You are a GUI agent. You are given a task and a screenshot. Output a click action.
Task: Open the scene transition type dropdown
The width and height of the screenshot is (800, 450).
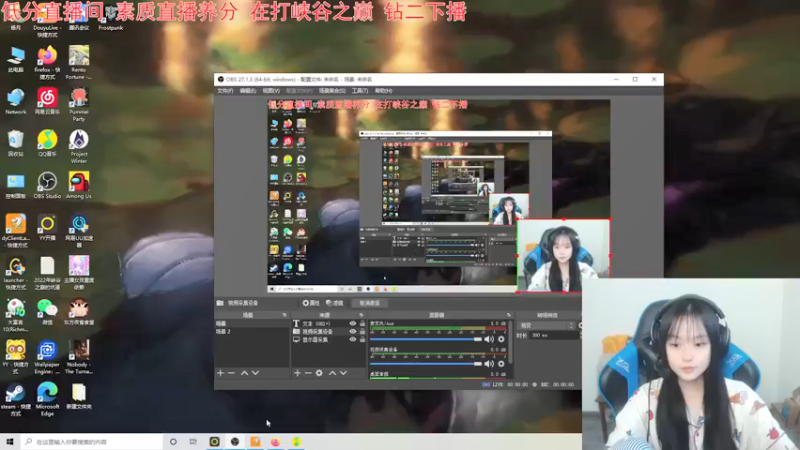[x=546, y=326]
